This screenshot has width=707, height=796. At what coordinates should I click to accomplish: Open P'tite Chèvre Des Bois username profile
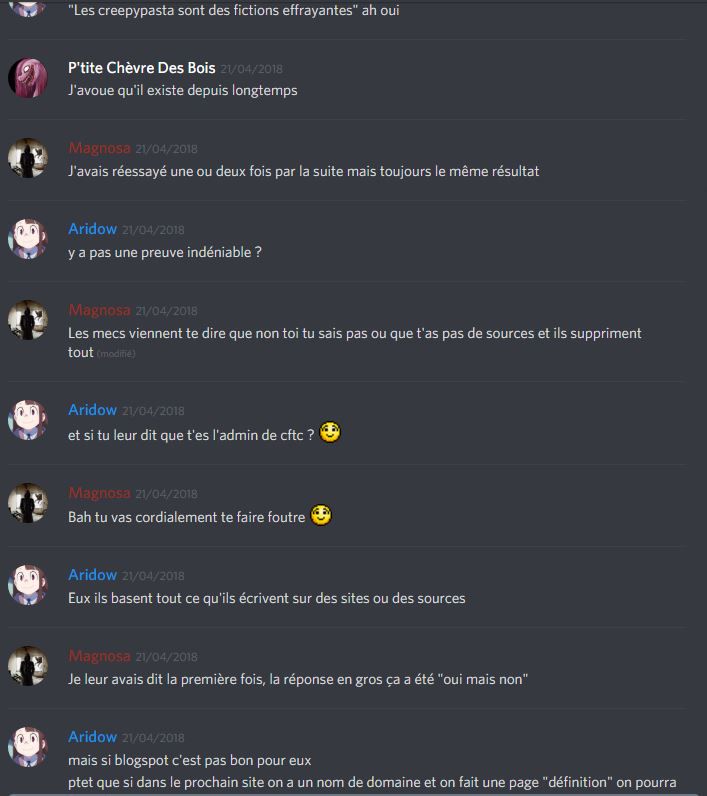click(142, 68)
